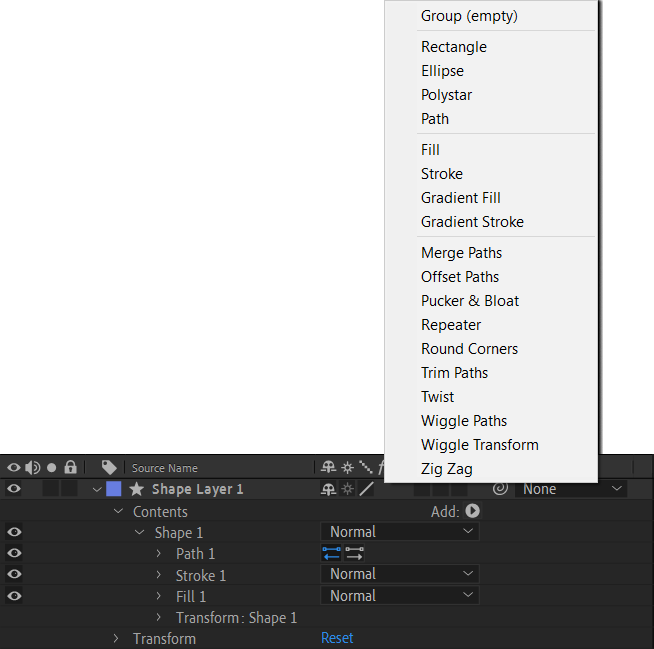This screenshot has height=649, width=654.
Task: Click the Add shape contents play button
Action: pos(472,511)
